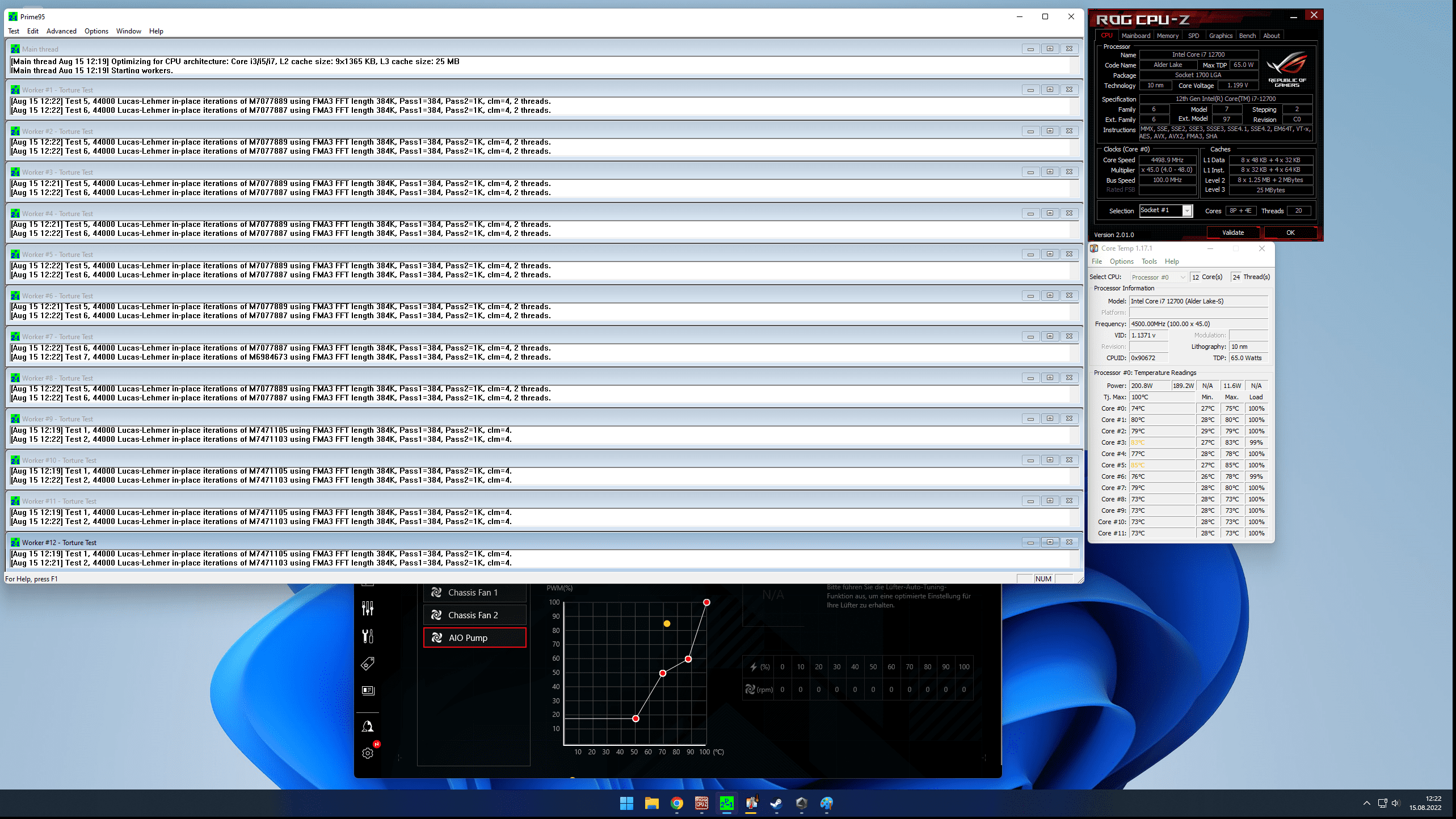
Task: Open the Select CPU Processor #0 dropdown
Action: (1158, 277)
